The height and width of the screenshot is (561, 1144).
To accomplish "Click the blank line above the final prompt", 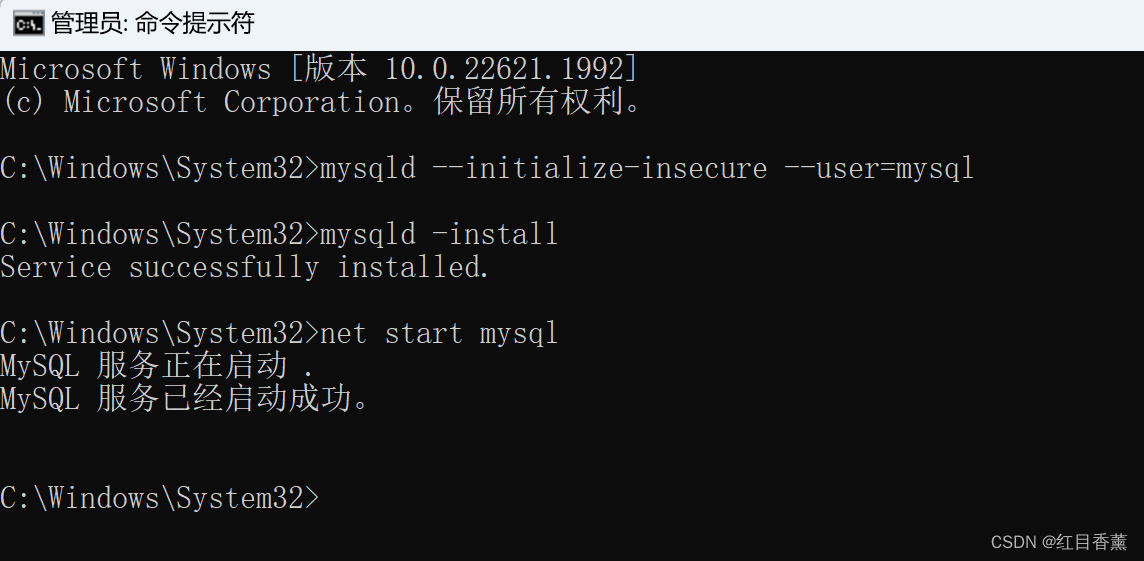I will 572,465.
